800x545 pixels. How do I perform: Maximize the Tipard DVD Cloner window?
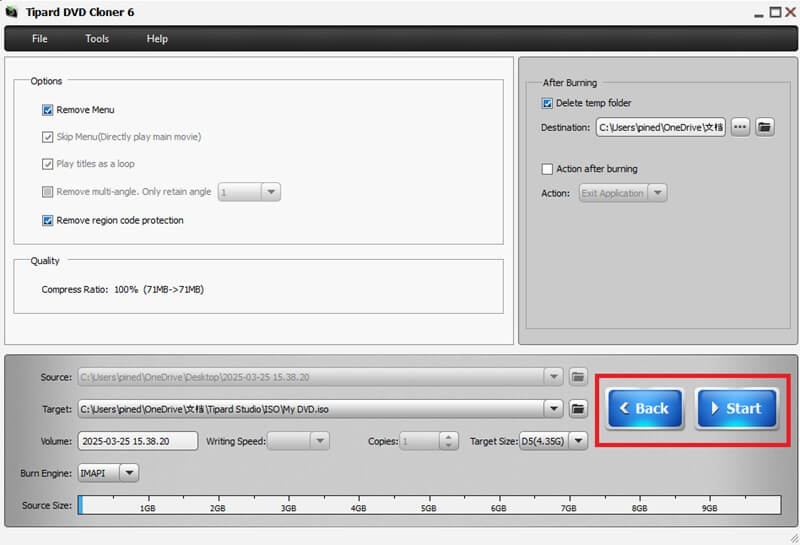click(x=775, y=12)
